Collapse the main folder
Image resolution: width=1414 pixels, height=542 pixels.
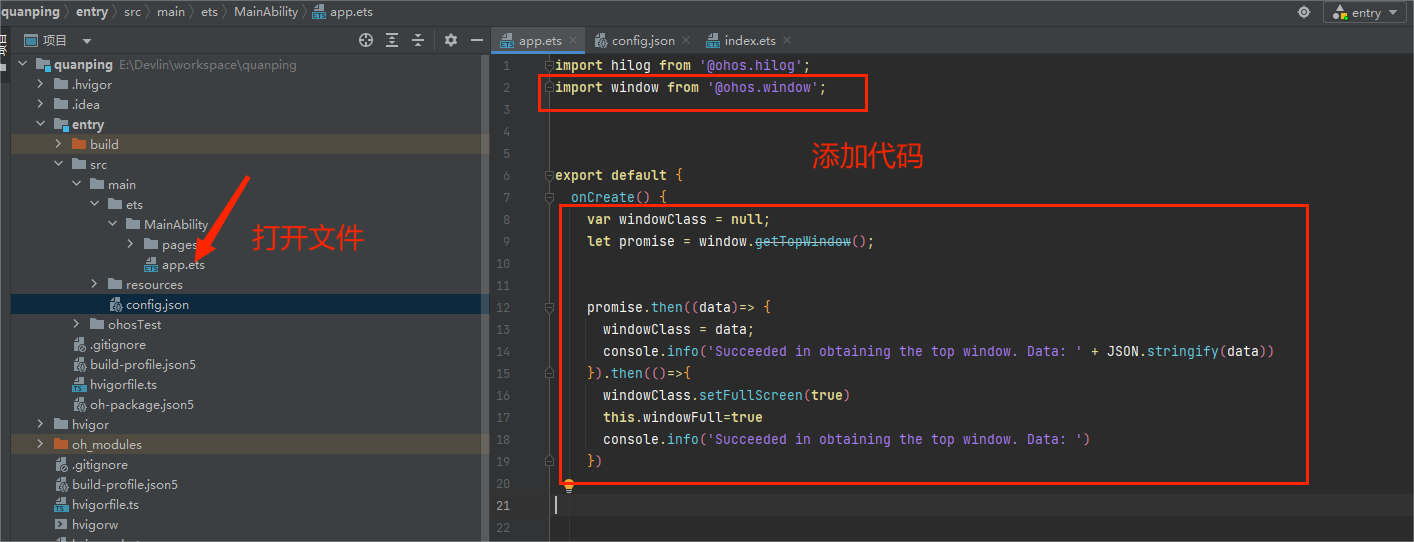click(77, 184)
